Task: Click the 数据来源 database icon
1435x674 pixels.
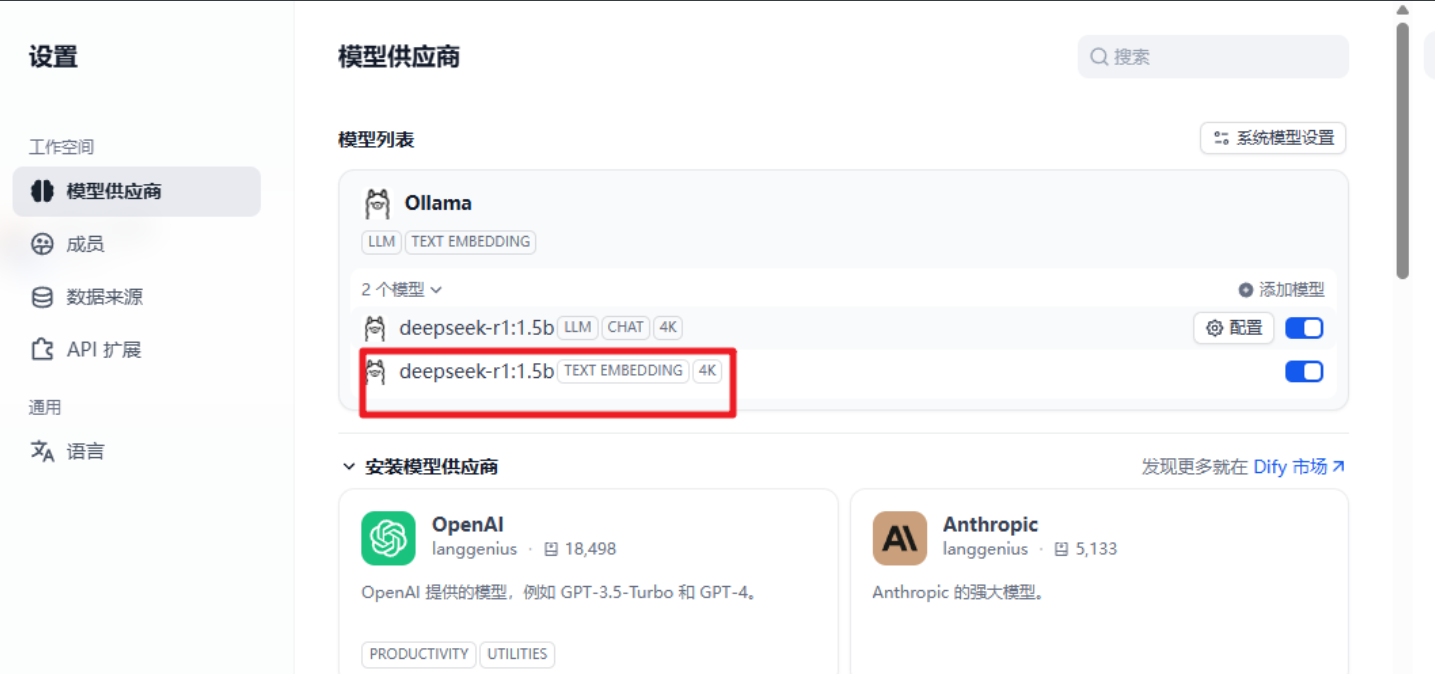Action: 42,297
